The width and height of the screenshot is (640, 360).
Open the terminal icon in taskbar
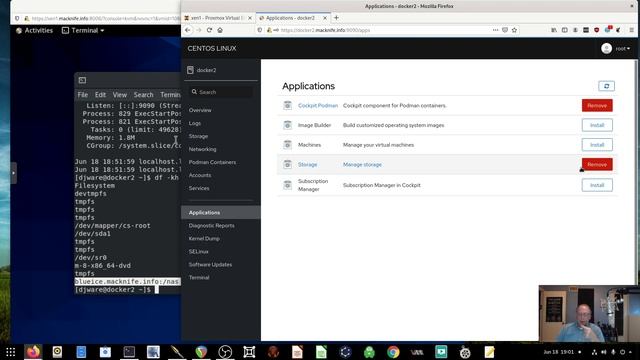click(129, 352)
